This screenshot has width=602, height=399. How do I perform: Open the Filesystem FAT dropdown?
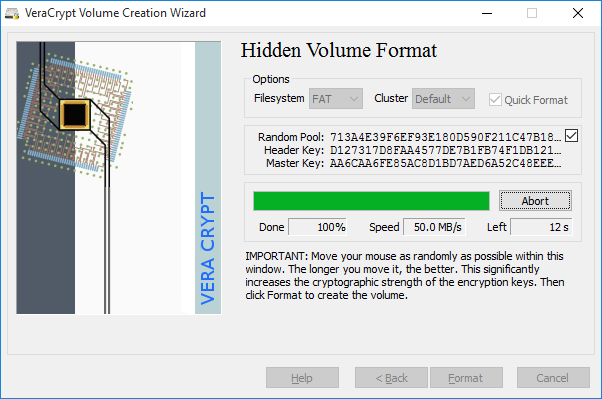336,99
